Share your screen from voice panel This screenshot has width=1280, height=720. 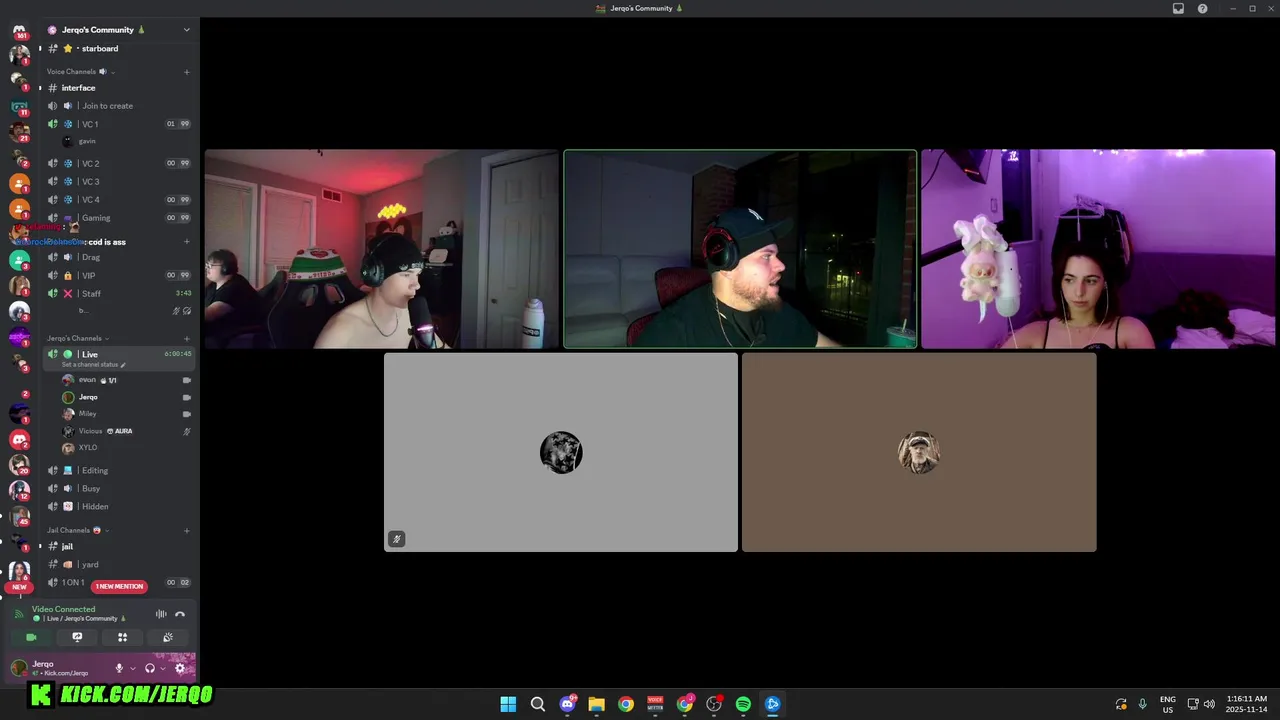tap(77, 637)
